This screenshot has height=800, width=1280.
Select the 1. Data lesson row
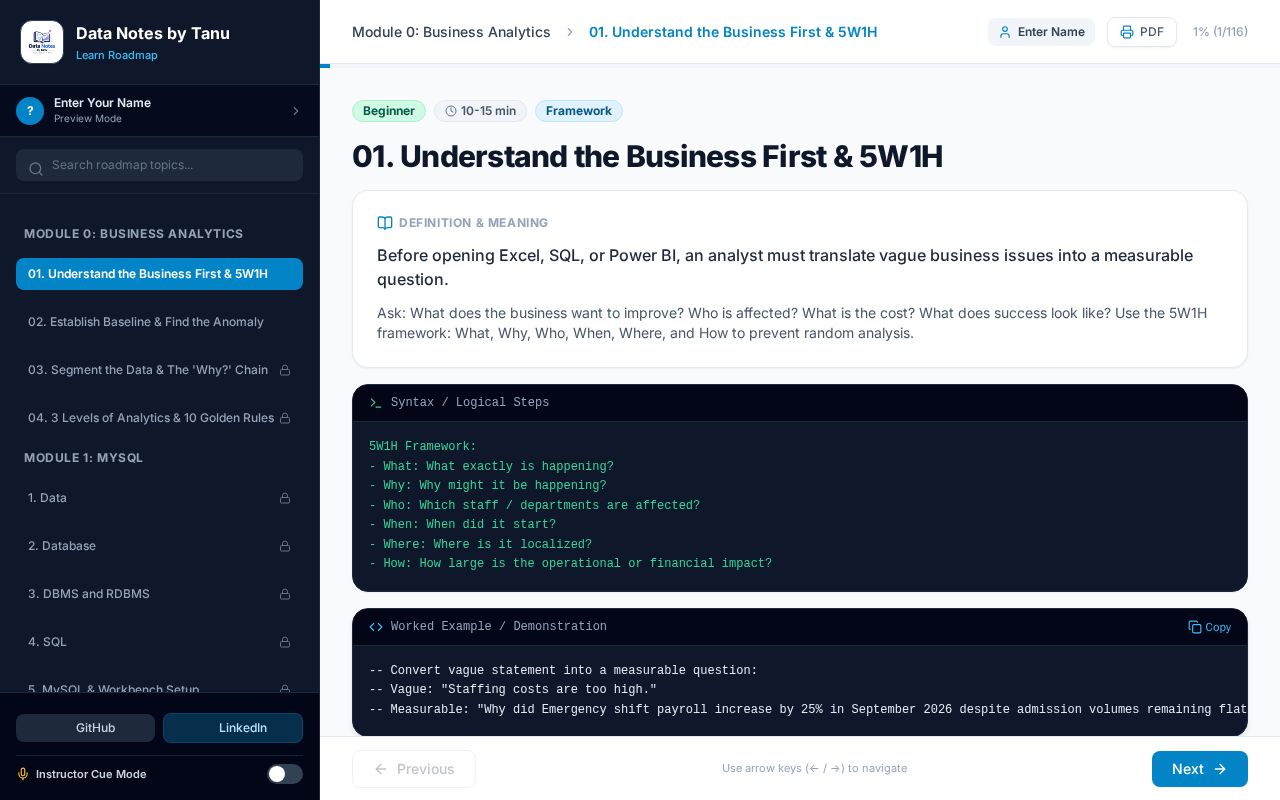coord(159,498)
